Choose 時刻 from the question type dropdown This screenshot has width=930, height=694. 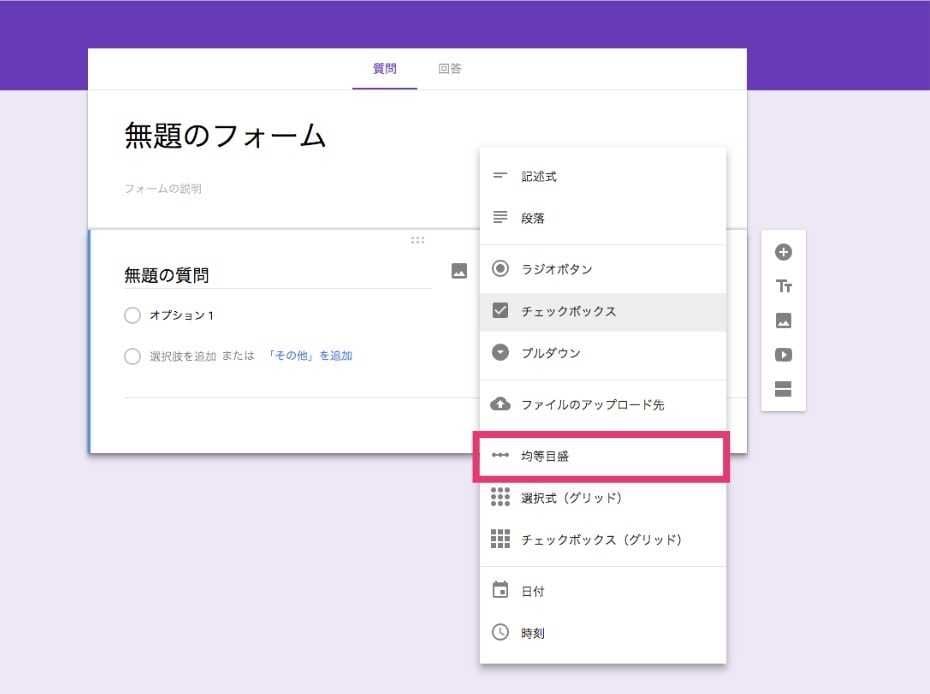point(534,632)
